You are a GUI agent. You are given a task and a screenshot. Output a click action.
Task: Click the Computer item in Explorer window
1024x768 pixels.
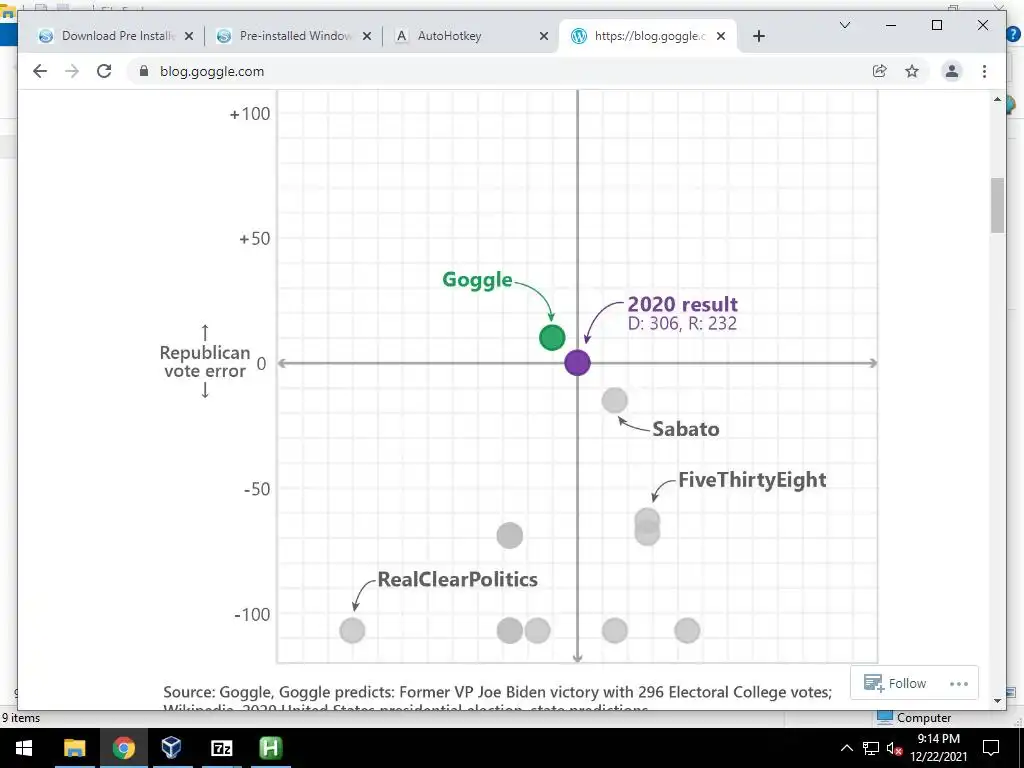pos(915,718)
